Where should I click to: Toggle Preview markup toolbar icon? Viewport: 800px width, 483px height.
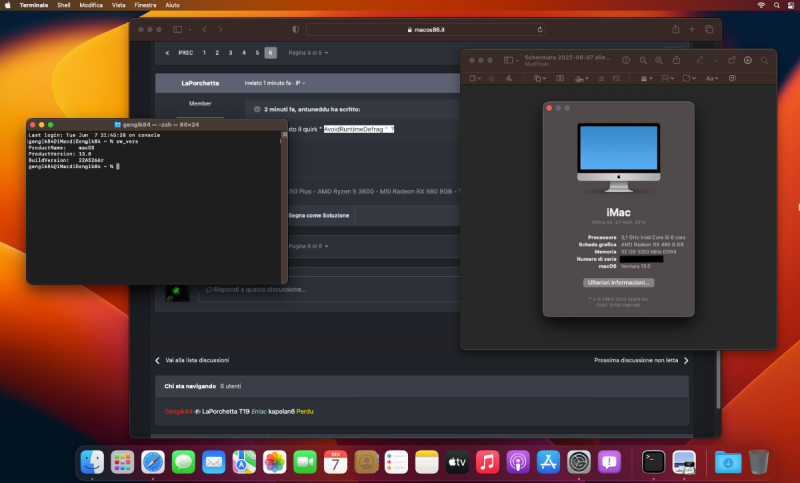747,60
